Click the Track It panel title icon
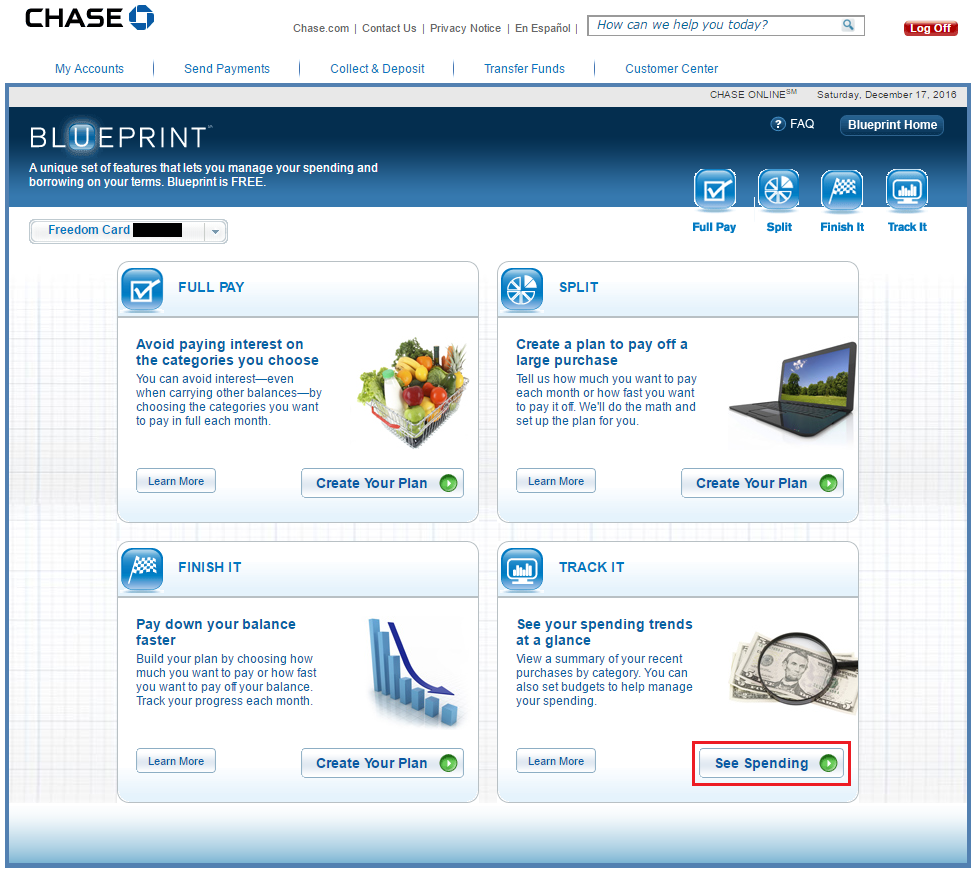This screenshot has height=874, width=977. pyautogui.click(x=521, y=569)
